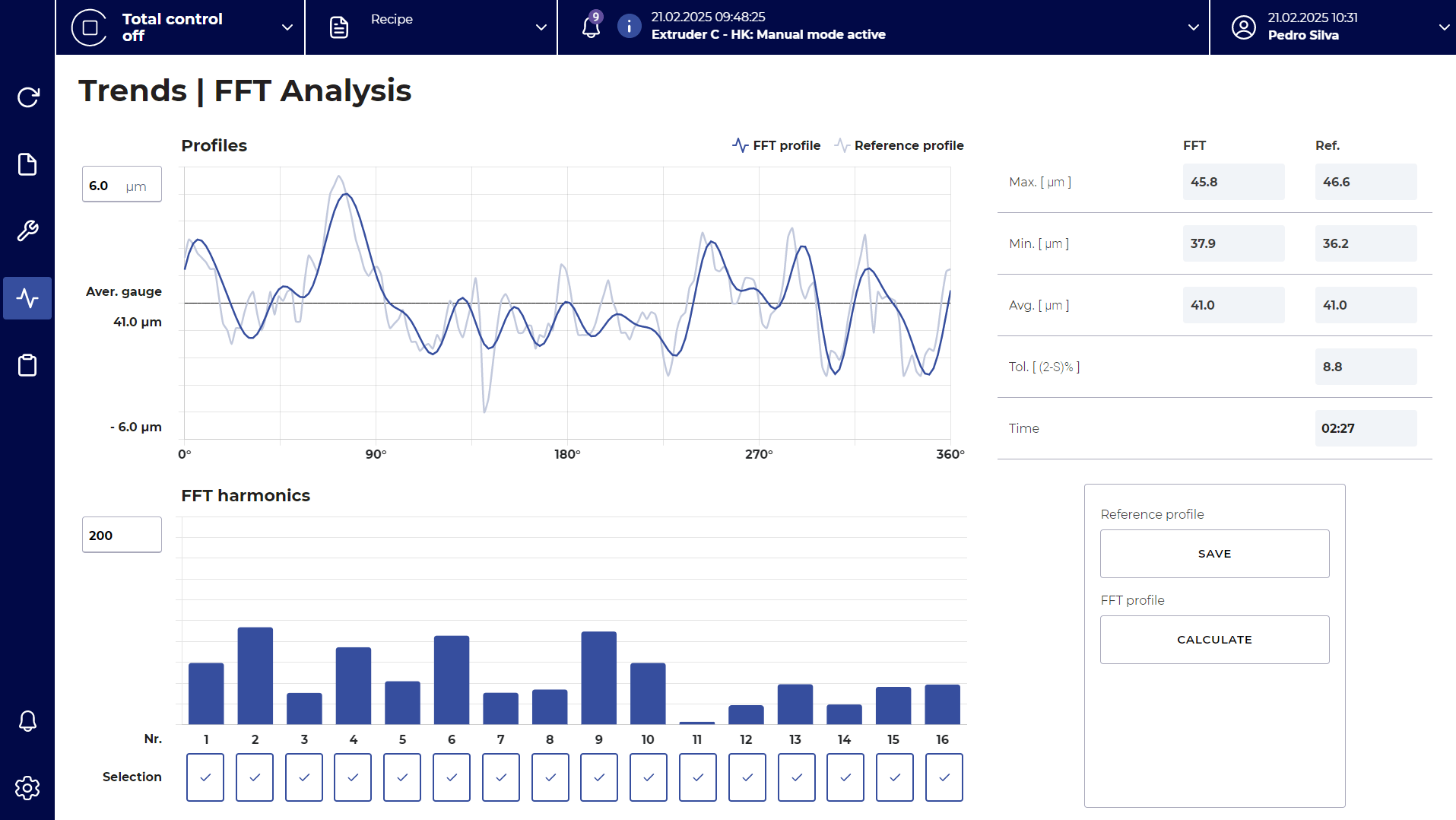Open the bell alarms icon in sidebar

pyautogui.click(x=27, y=720)
